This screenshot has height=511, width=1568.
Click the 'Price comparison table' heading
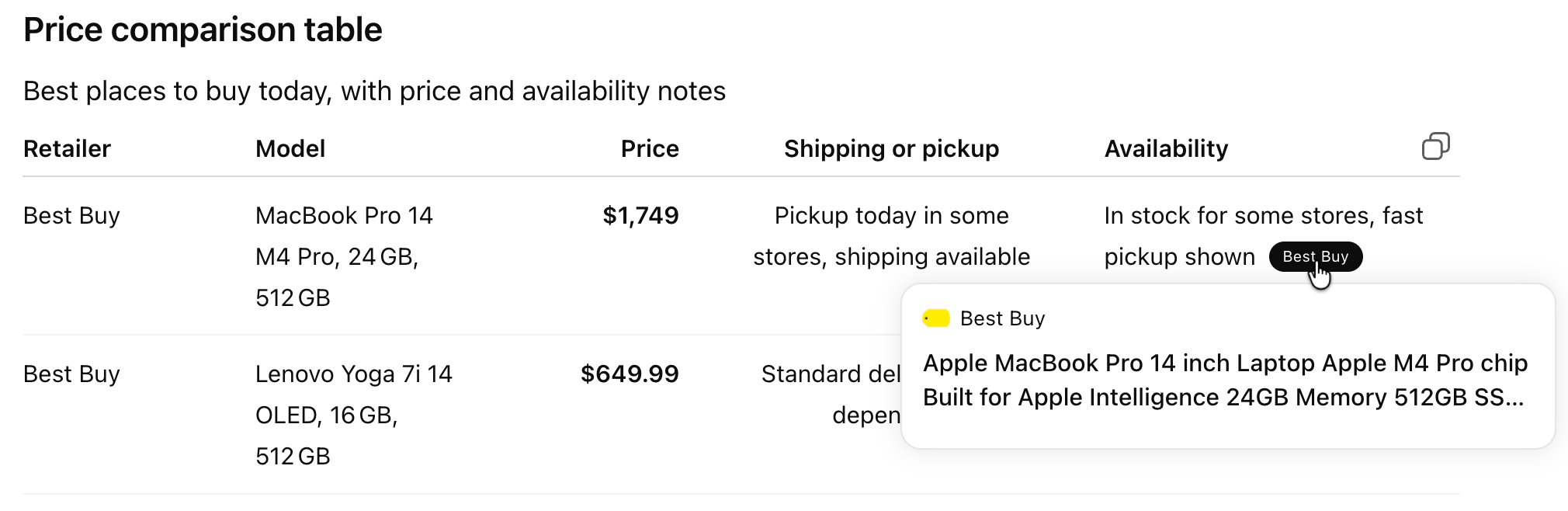tap(203, 30)
